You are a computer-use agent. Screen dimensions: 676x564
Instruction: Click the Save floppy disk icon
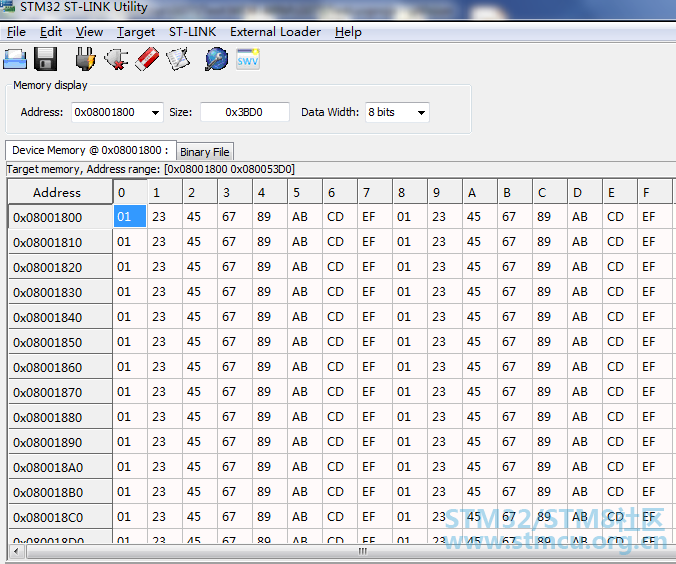[x=45, y=59]
